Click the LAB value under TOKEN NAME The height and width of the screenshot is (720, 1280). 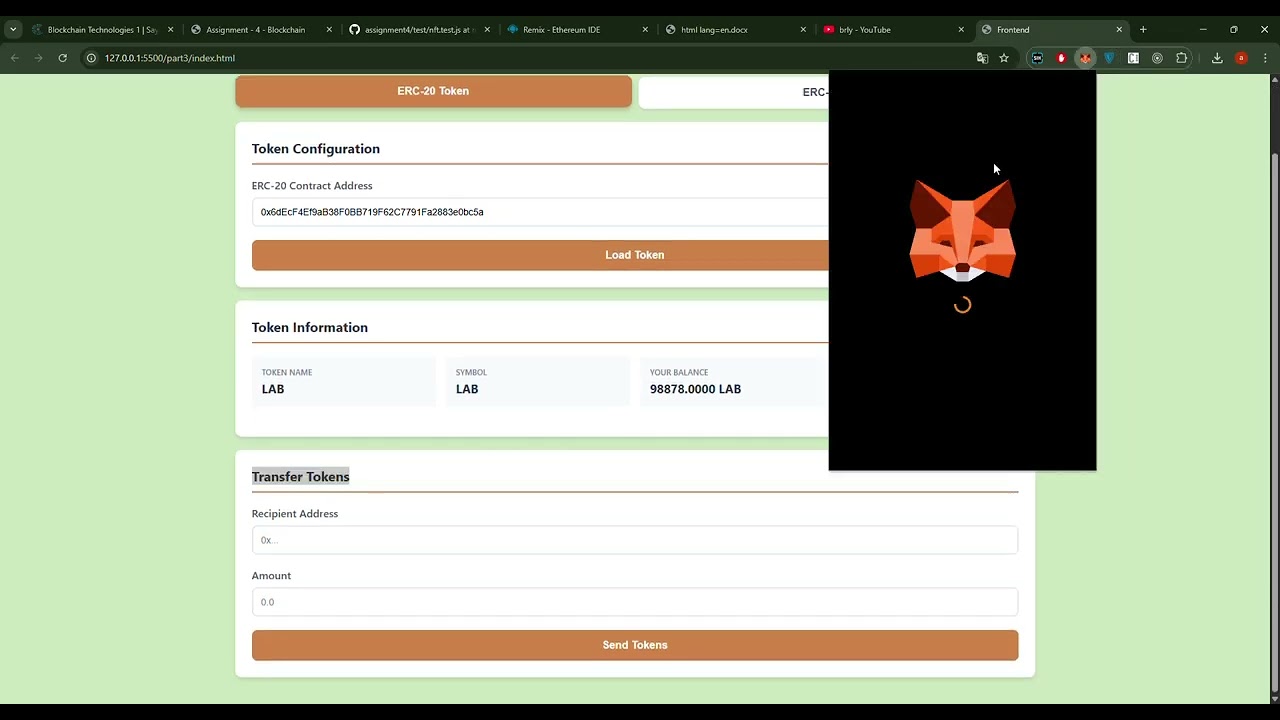coord(273,389)
